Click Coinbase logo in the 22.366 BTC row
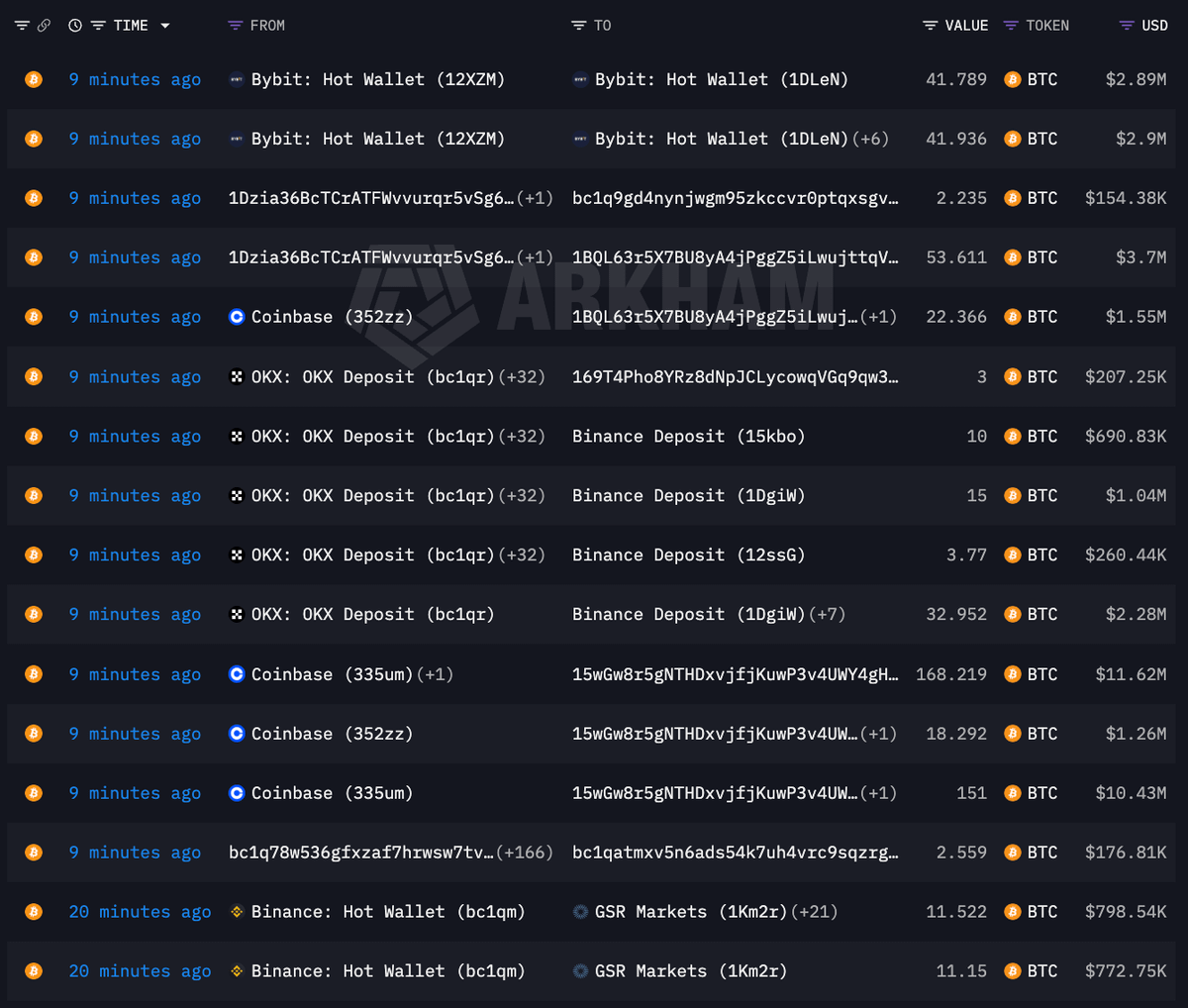The width and height of the screenshot is (1188, 1008). pos(237,317)
